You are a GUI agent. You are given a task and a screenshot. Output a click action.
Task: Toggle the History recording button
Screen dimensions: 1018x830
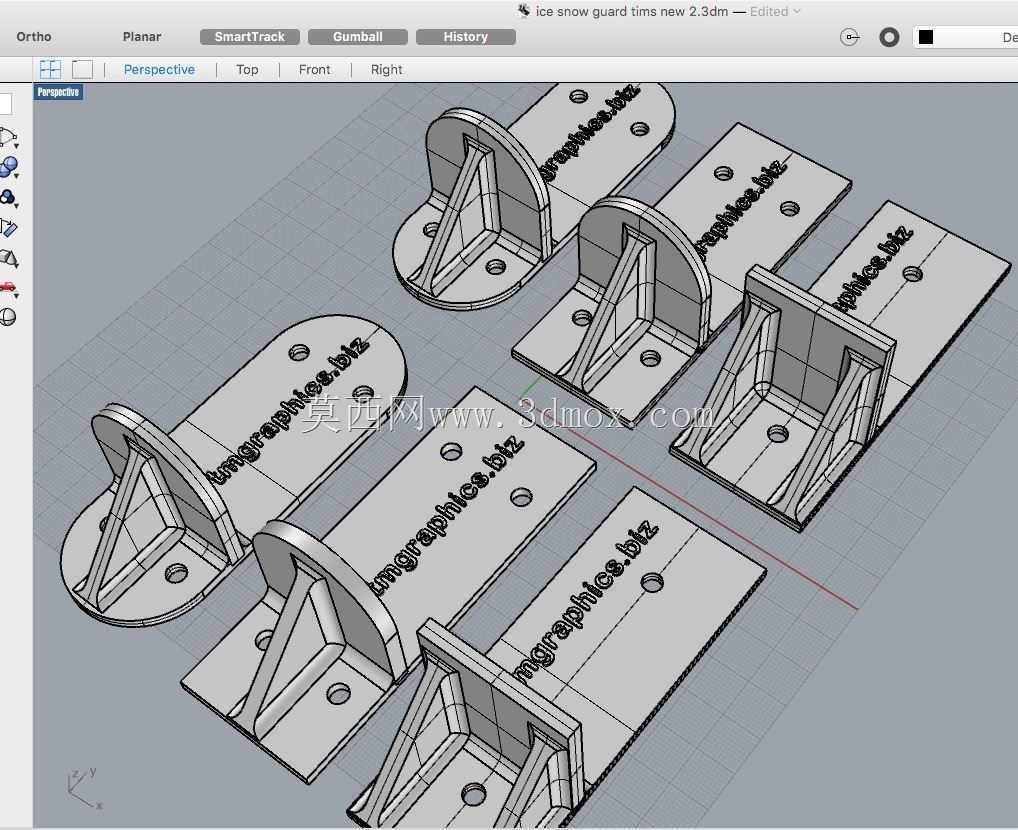point(466,37)
